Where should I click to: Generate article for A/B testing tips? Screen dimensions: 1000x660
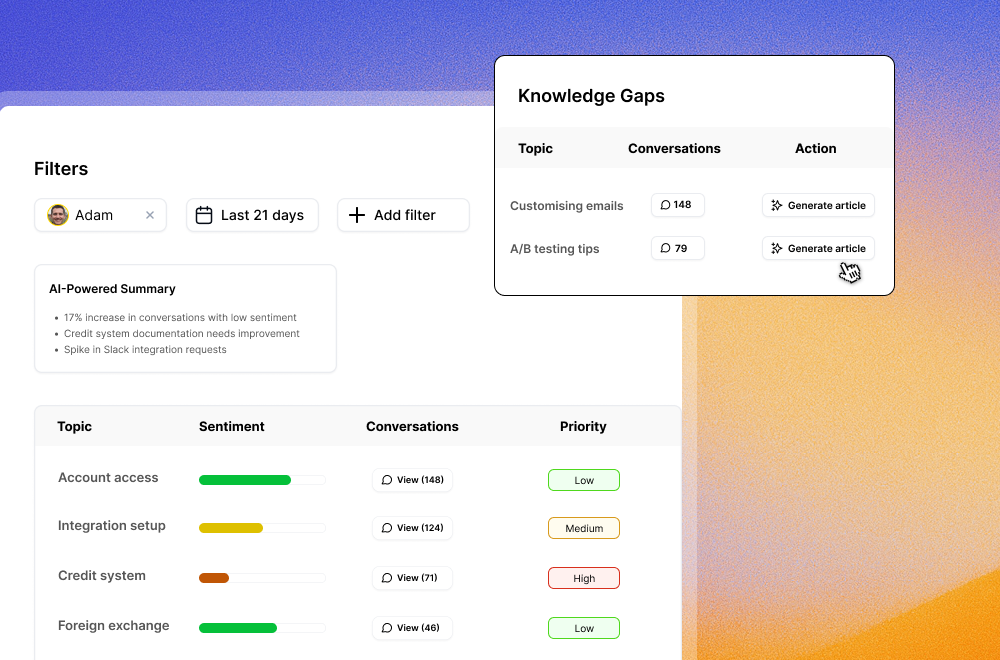point(818,248)
